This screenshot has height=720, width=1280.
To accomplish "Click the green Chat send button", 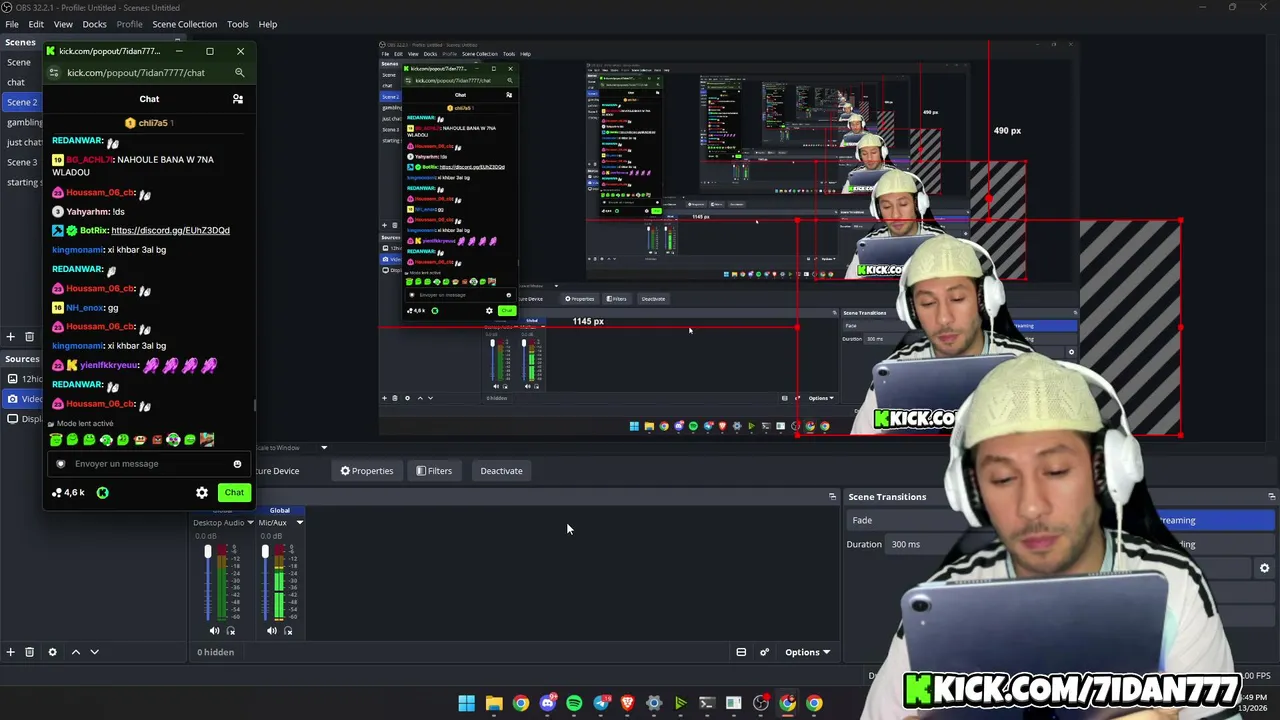I will point(234,492).
